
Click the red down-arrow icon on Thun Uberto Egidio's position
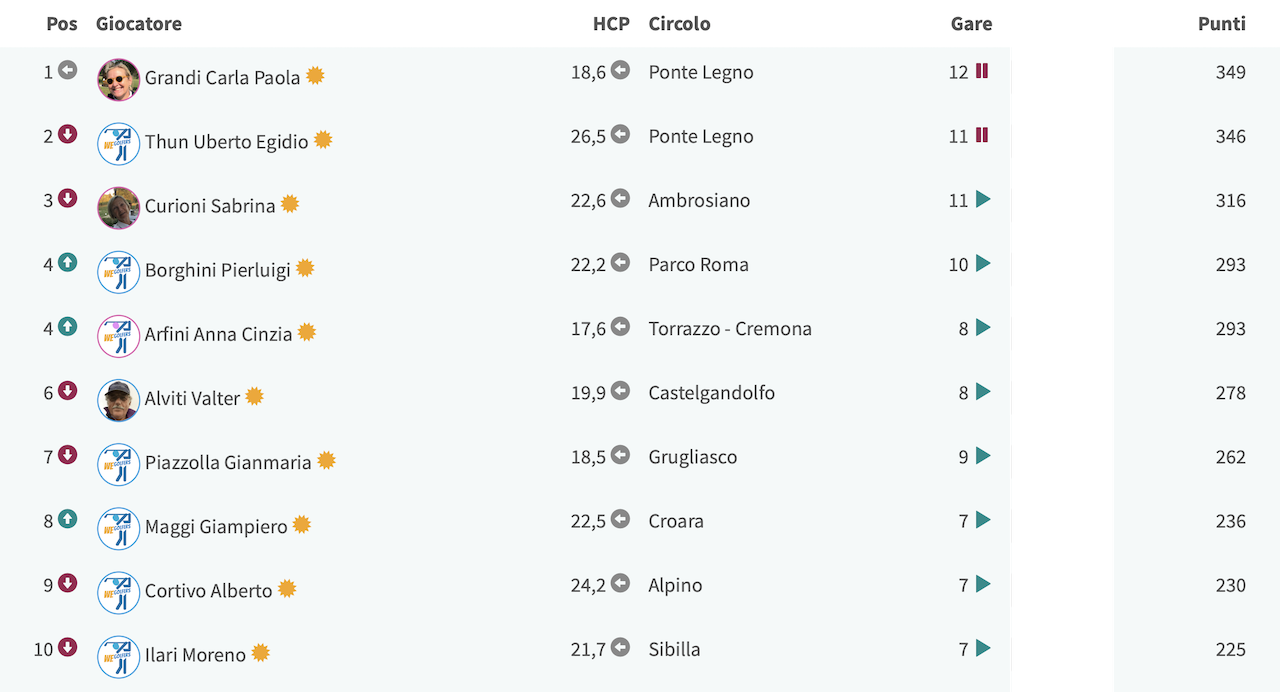[67, 134]
